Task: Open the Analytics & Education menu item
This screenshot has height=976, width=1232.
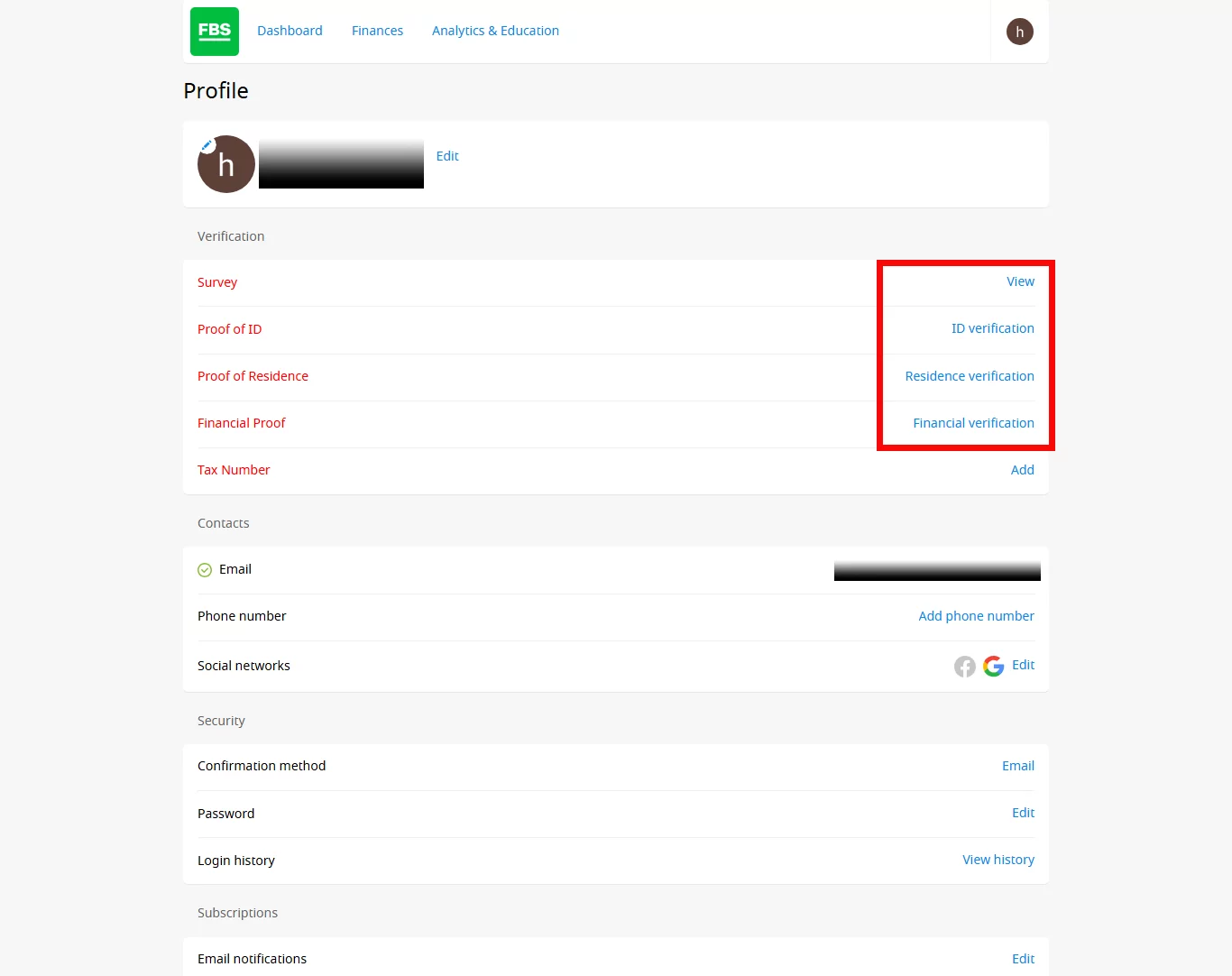Action: click(495, 31)
